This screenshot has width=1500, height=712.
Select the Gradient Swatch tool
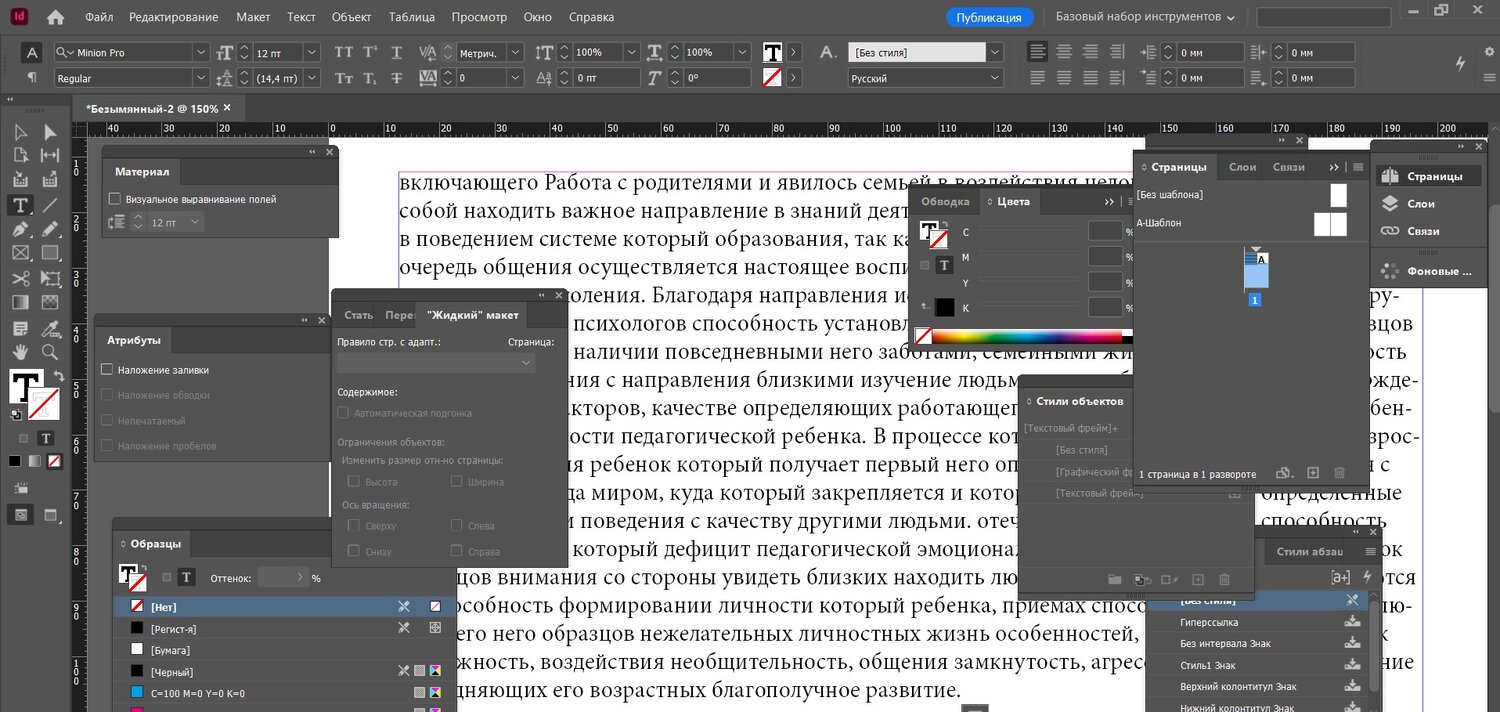click(20, 302)
